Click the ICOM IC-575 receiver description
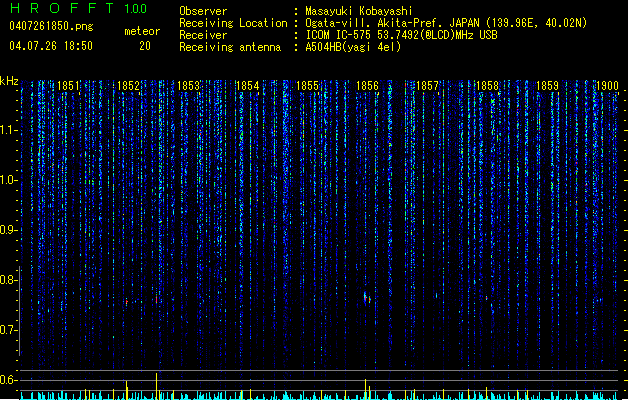 (x=401, y=35)
